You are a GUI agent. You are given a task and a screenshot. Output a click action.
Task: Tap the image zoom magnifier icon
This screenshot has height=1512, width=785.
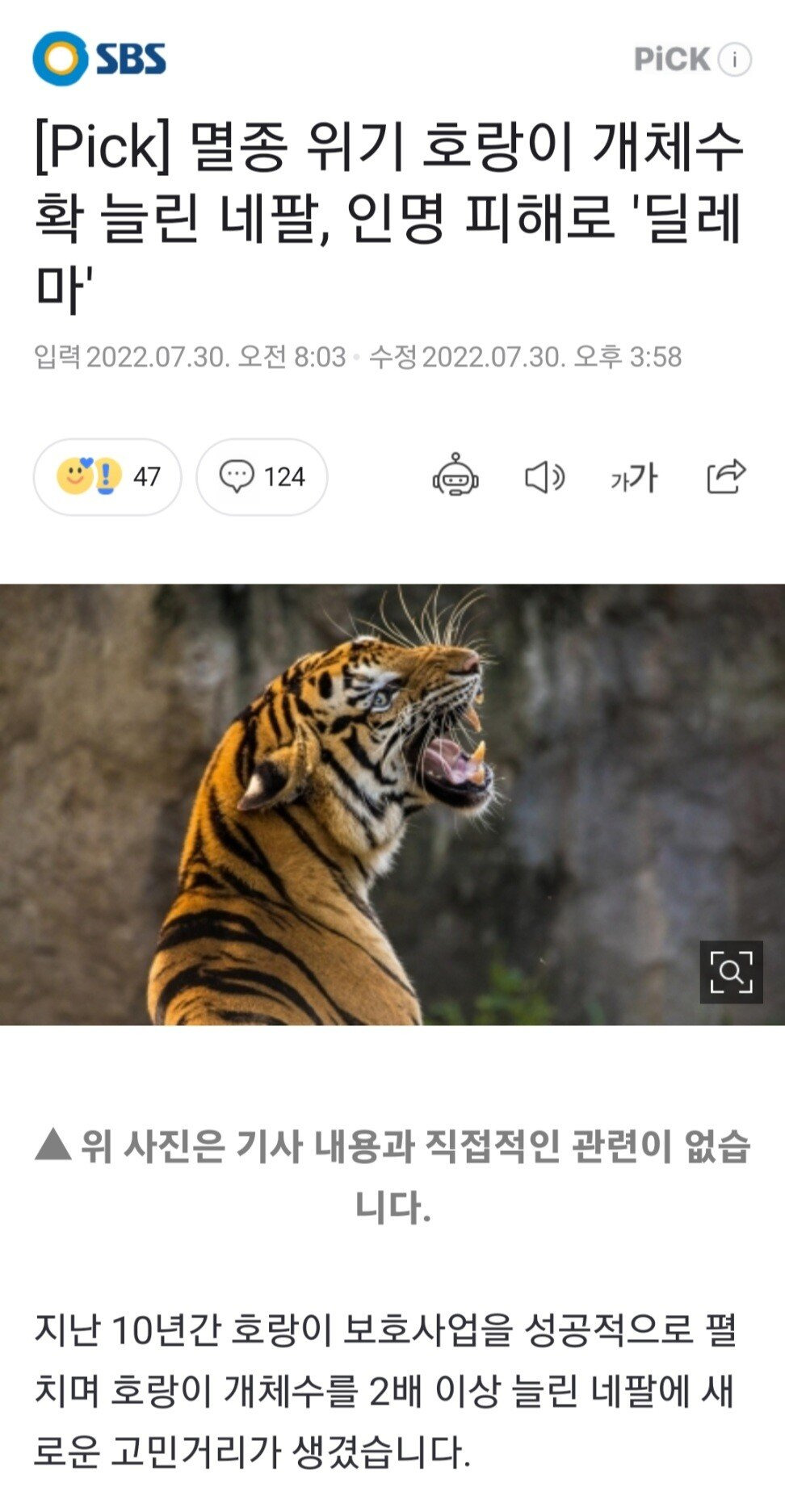click(731, 971)
